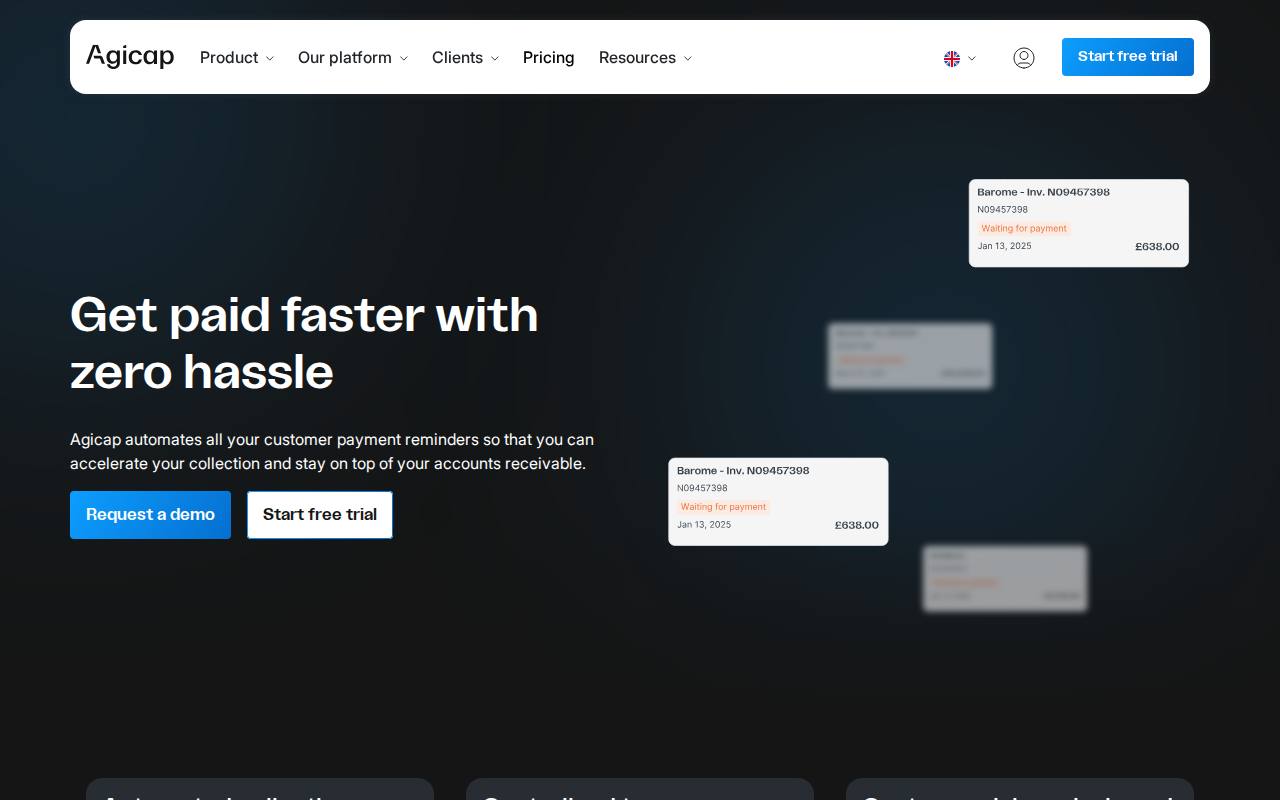1280x800 pixels.
Task: Select the top-right Barome invoice card
Action: click(1079, 223)
